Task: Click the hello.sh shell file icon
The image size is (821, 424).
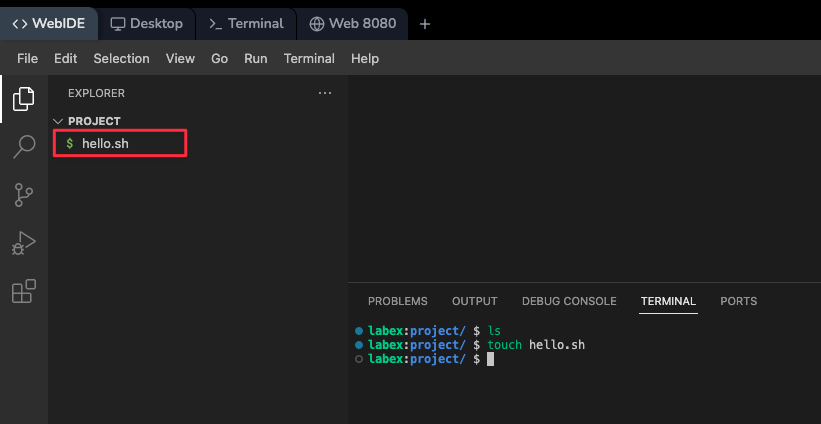Action: click(x=69, y=144)
